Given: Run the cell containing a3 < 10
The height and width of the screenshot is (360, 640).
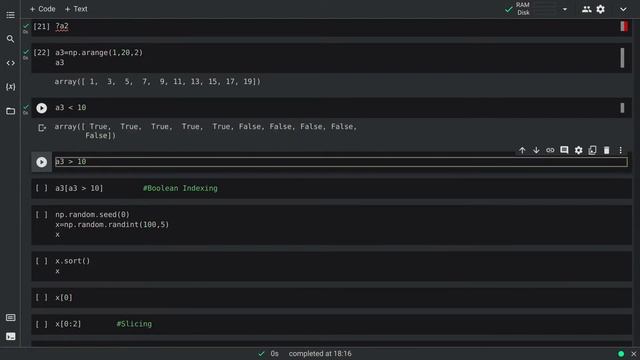Looking at the screenshot, I should click(x=42, y=108).
